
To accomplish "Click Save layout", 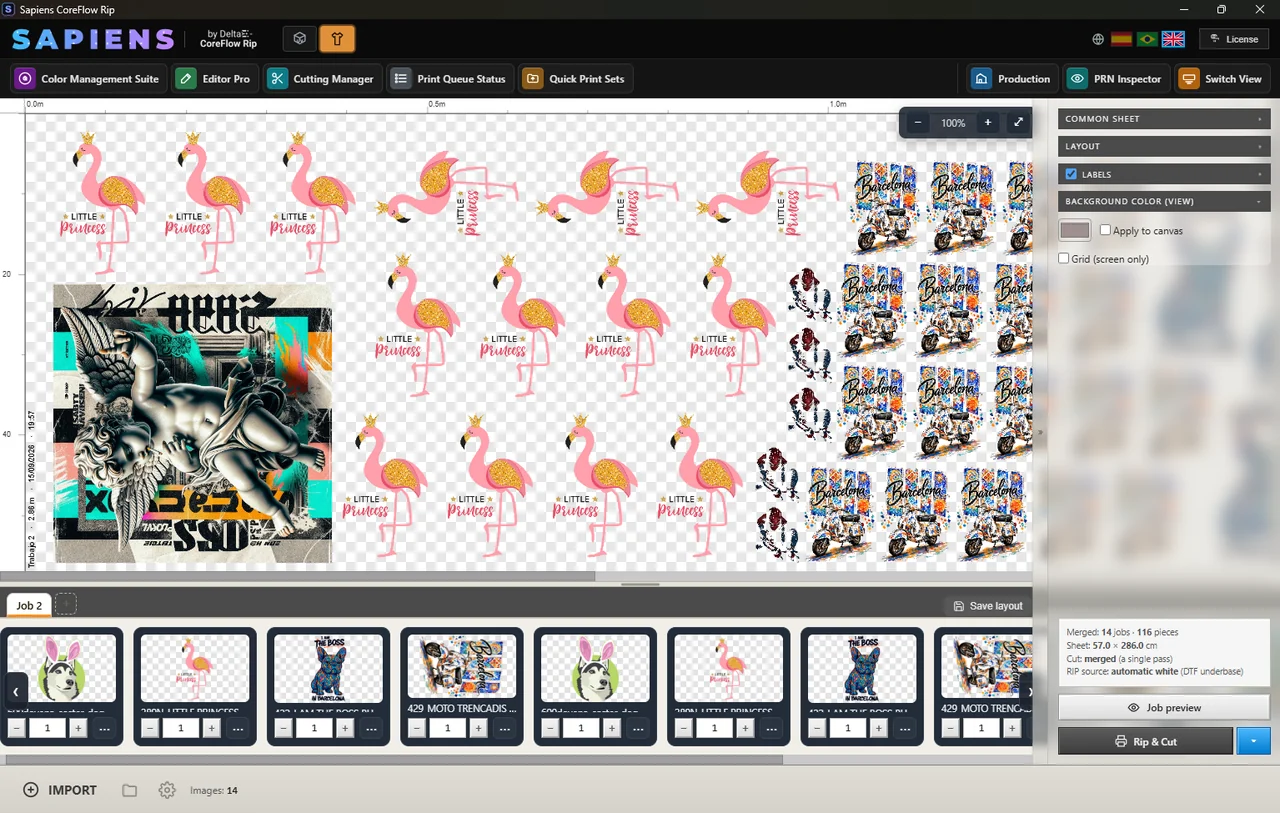I will [x=988, y=606].
